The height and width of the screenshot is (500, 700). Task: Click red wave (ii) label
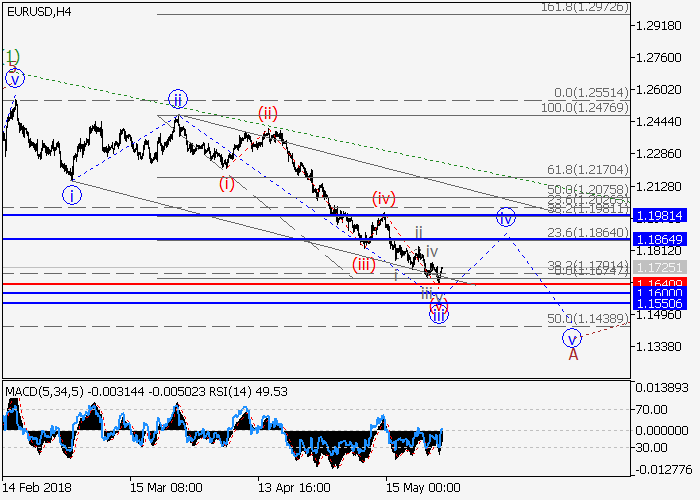267,112
